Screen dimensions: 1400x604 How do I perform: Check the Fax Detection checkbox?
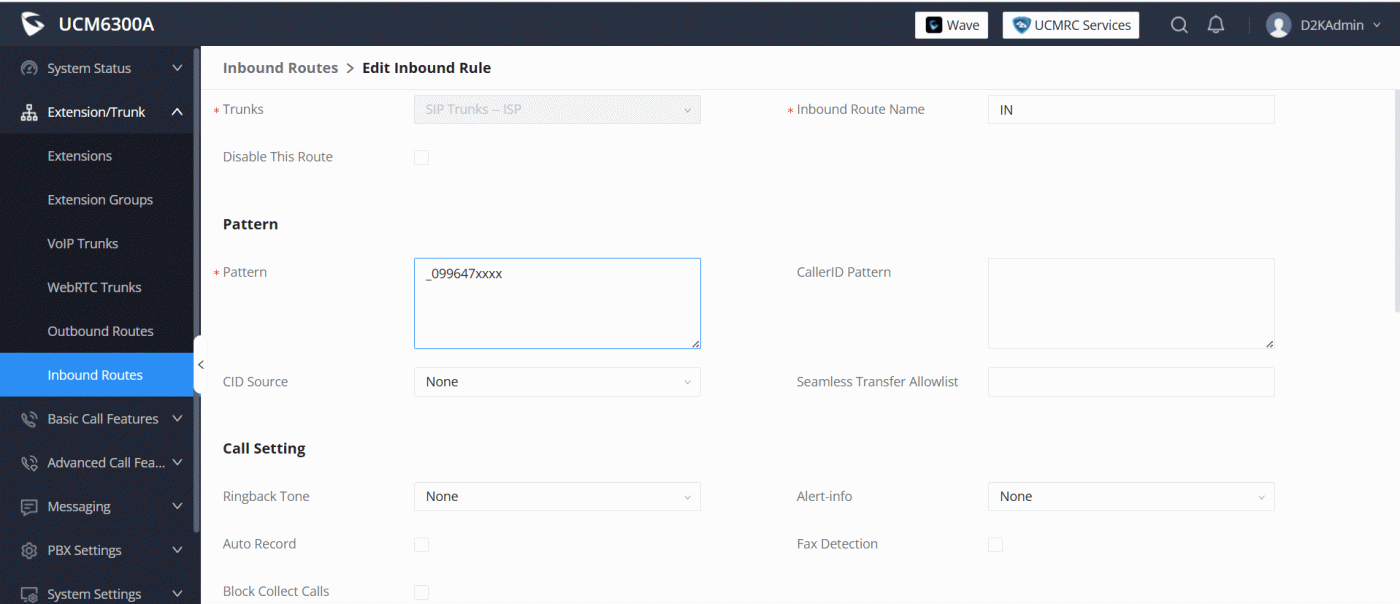coord(995,544)
